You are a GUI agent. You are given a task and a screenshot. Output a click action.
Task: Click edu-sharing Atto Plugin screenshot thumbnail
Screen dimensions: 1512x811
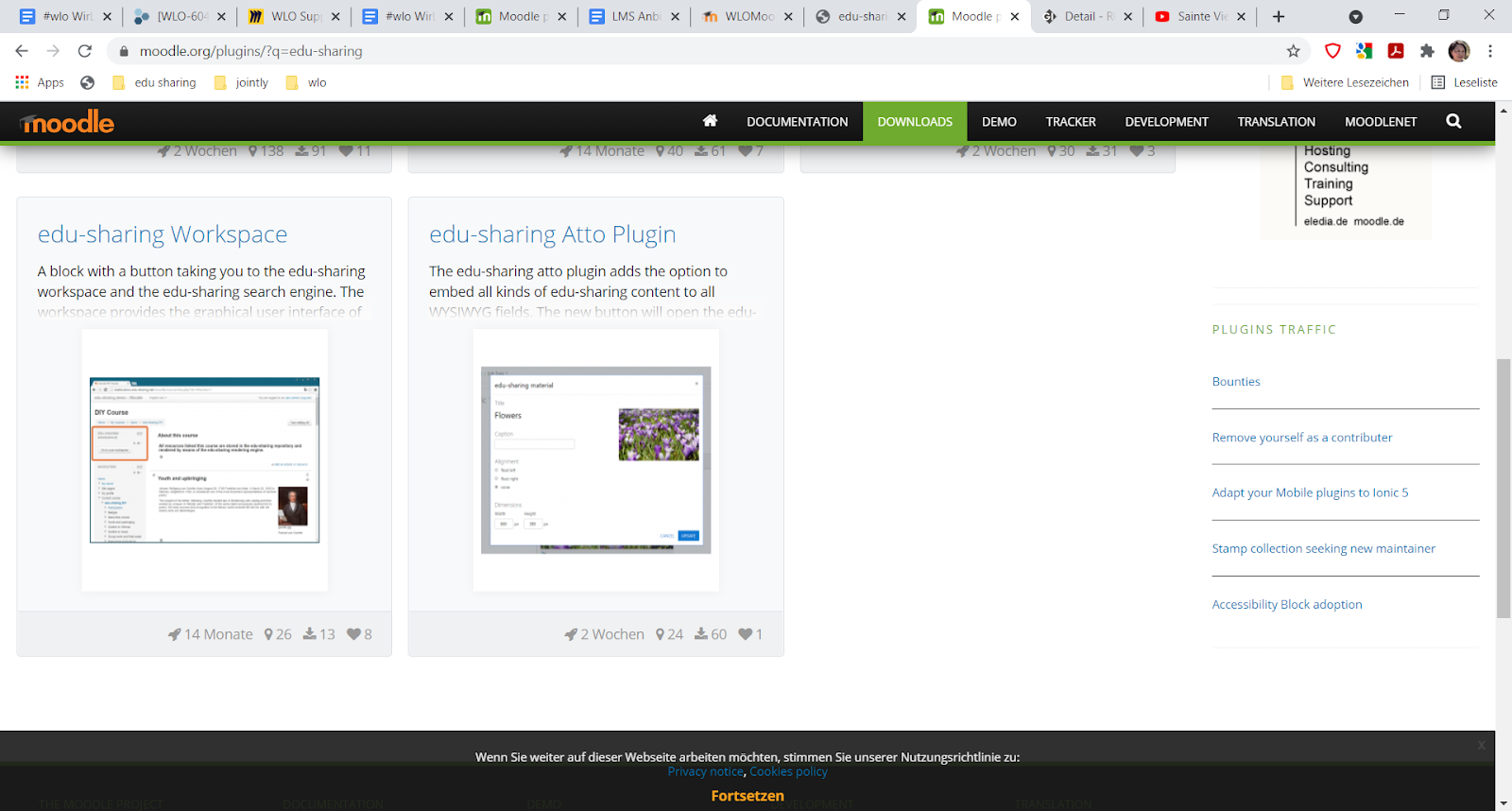pos(596,460)
